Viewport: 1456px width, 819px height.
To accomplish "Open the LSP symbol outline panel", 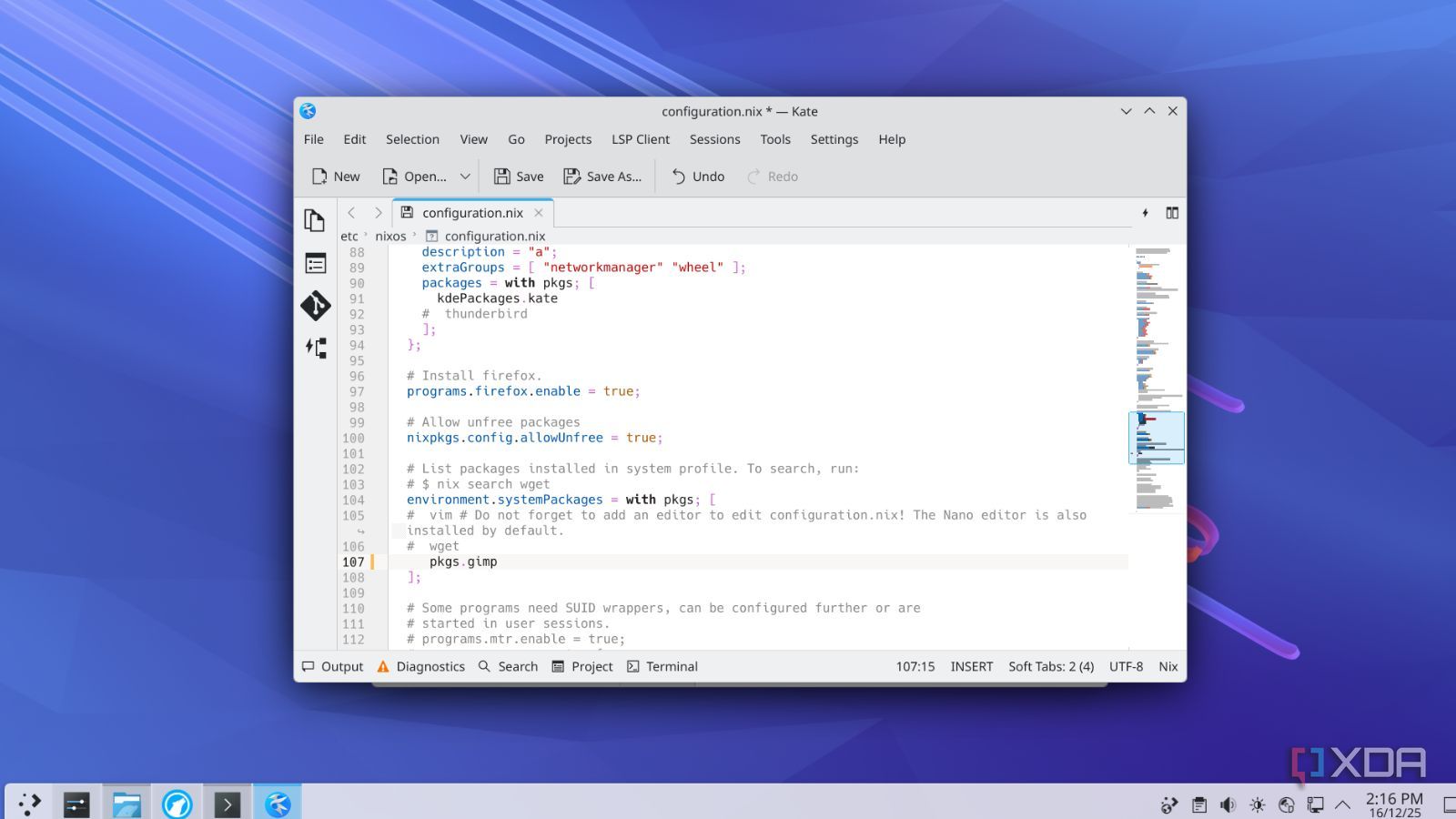I will click(x=315, y=348).
